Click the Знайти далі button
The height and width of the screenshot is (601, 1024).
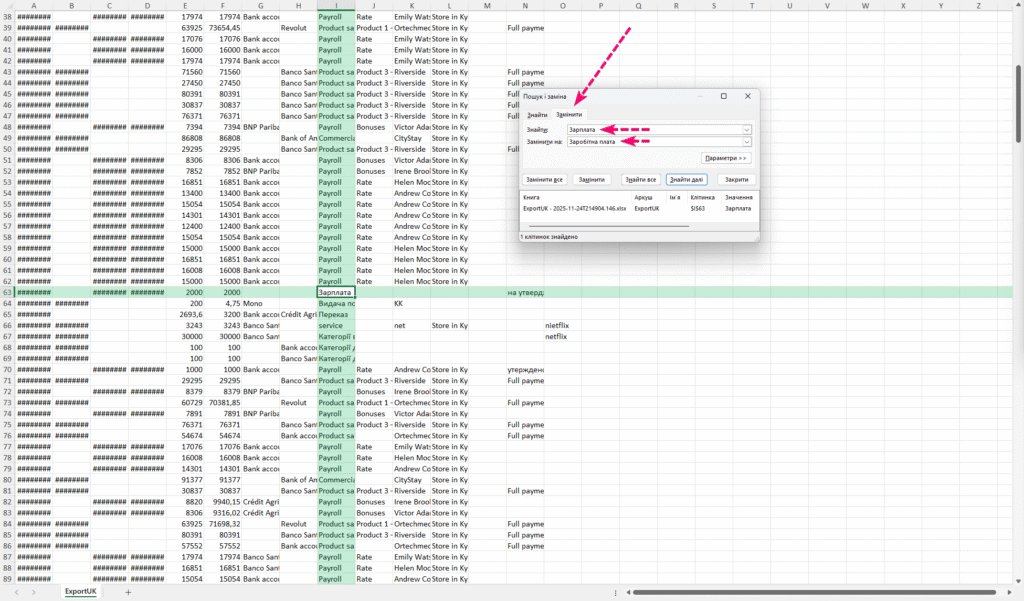[x=686, y=180]
